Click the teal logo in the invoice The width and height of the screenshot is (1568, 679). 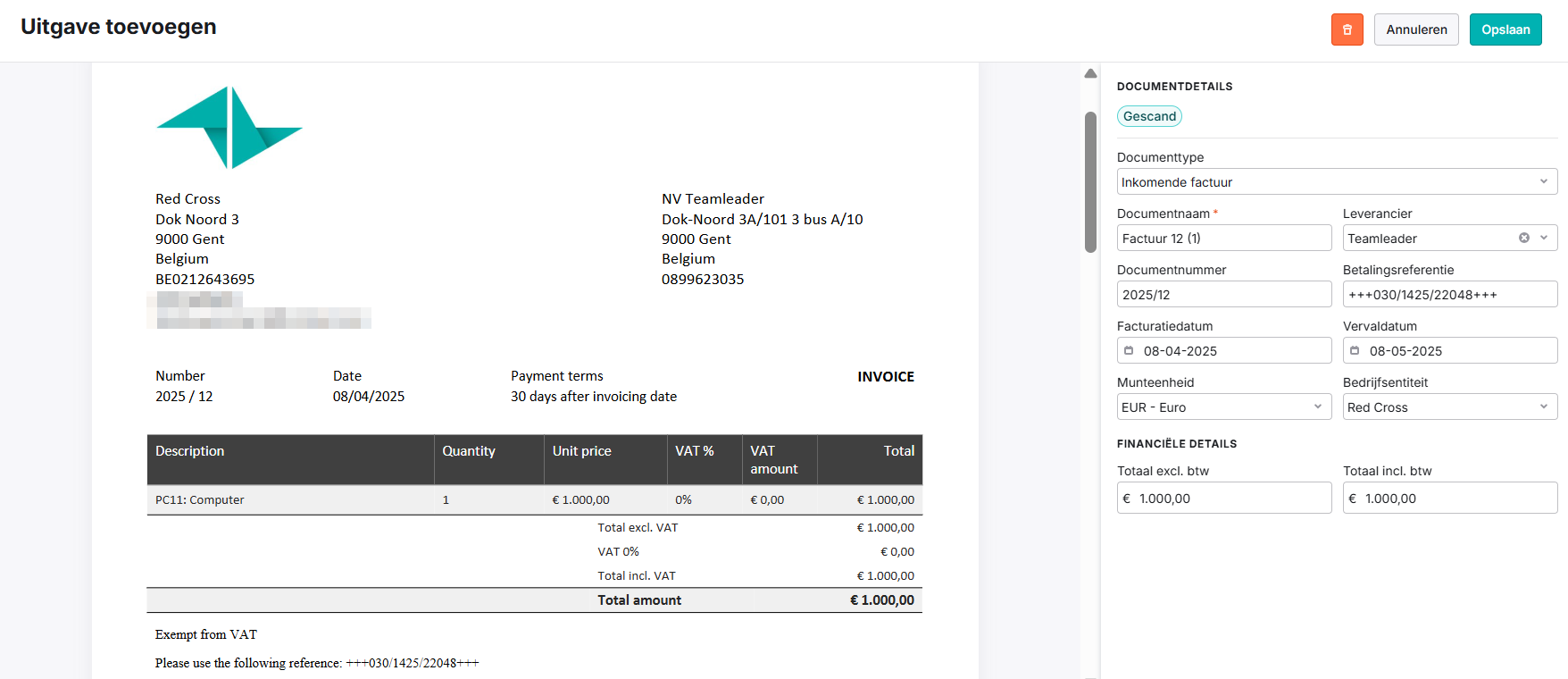[x=229, y=128]
